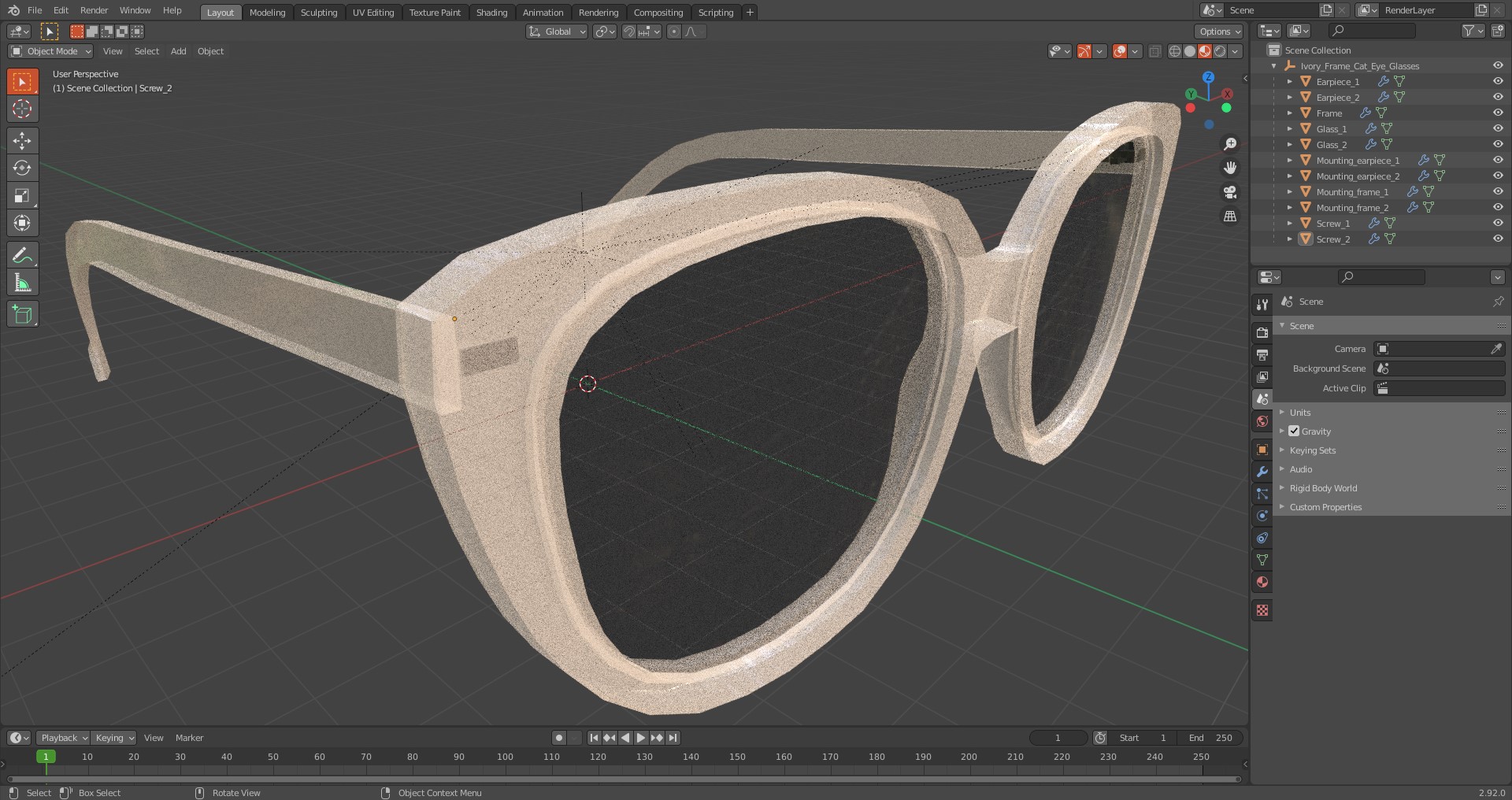Jump to the end frame
Viewport: 1512px width, 800px height.
[673, 738]
